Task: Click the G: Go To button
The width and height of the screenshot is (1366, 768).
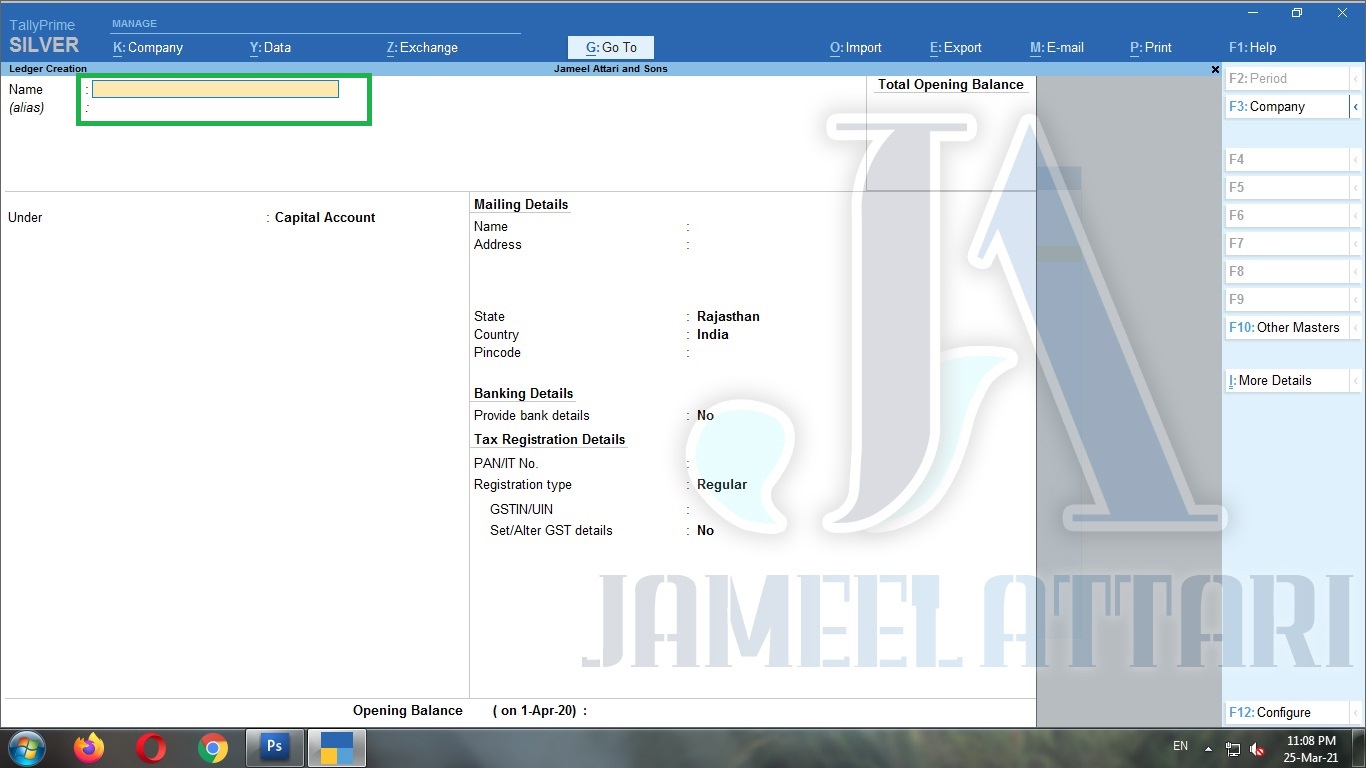Action: tap(611, 47)
